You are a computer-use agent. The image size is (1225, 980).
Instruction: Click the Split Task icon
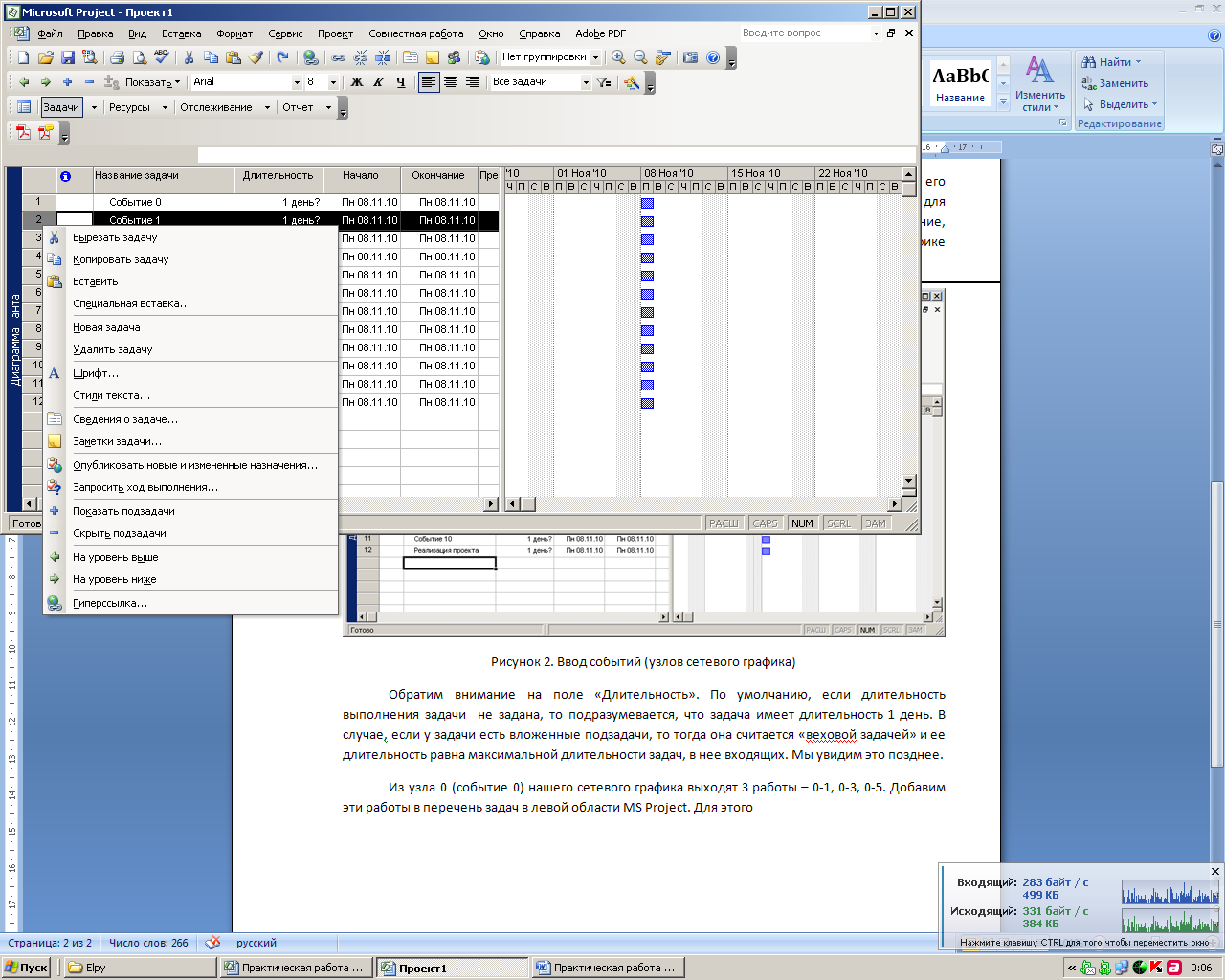tap(382, 57)
